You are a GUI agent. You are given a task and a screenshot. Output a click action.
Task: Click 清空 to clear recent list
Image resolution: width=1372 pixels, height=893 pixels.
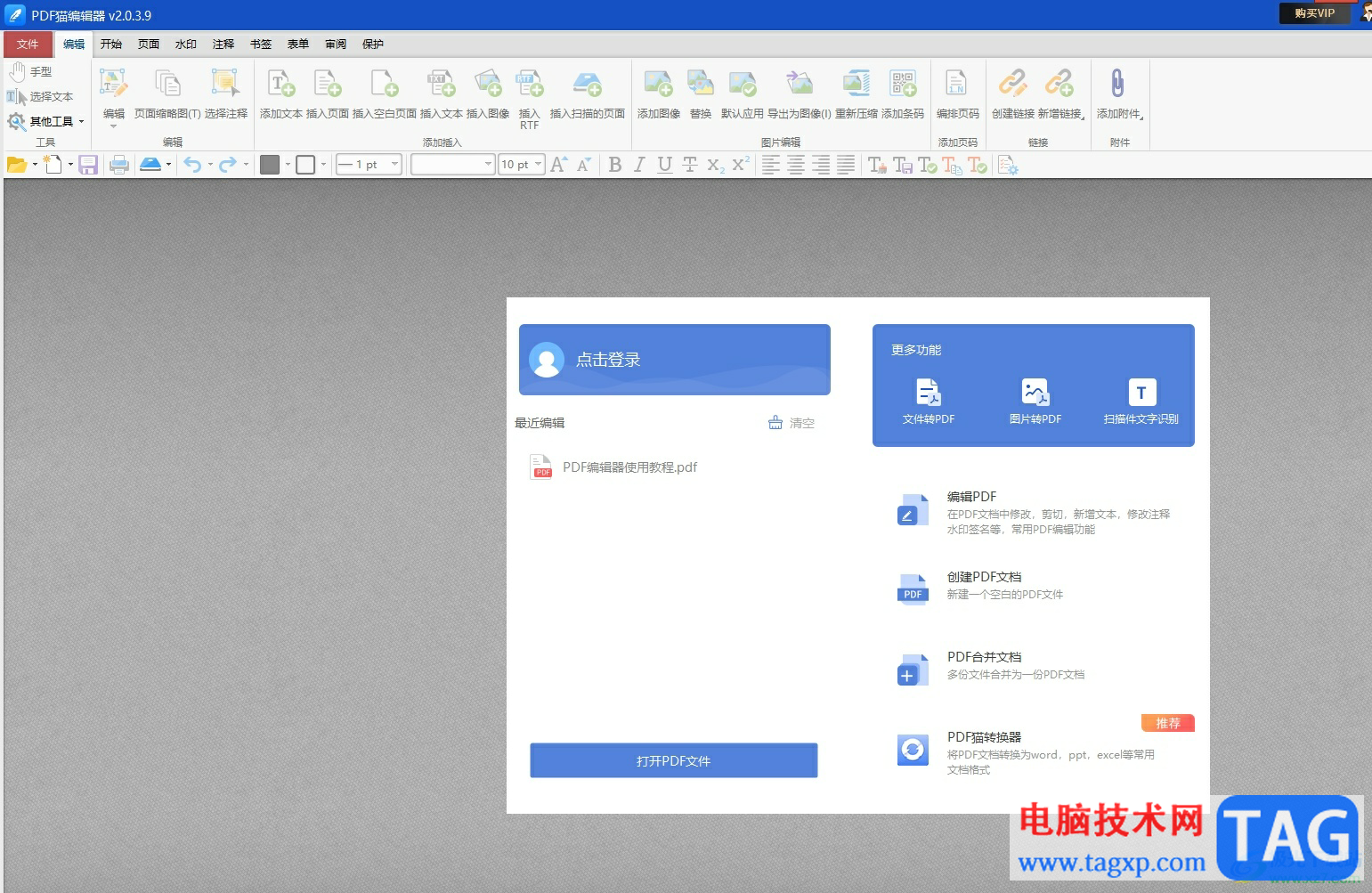point(792,423)
